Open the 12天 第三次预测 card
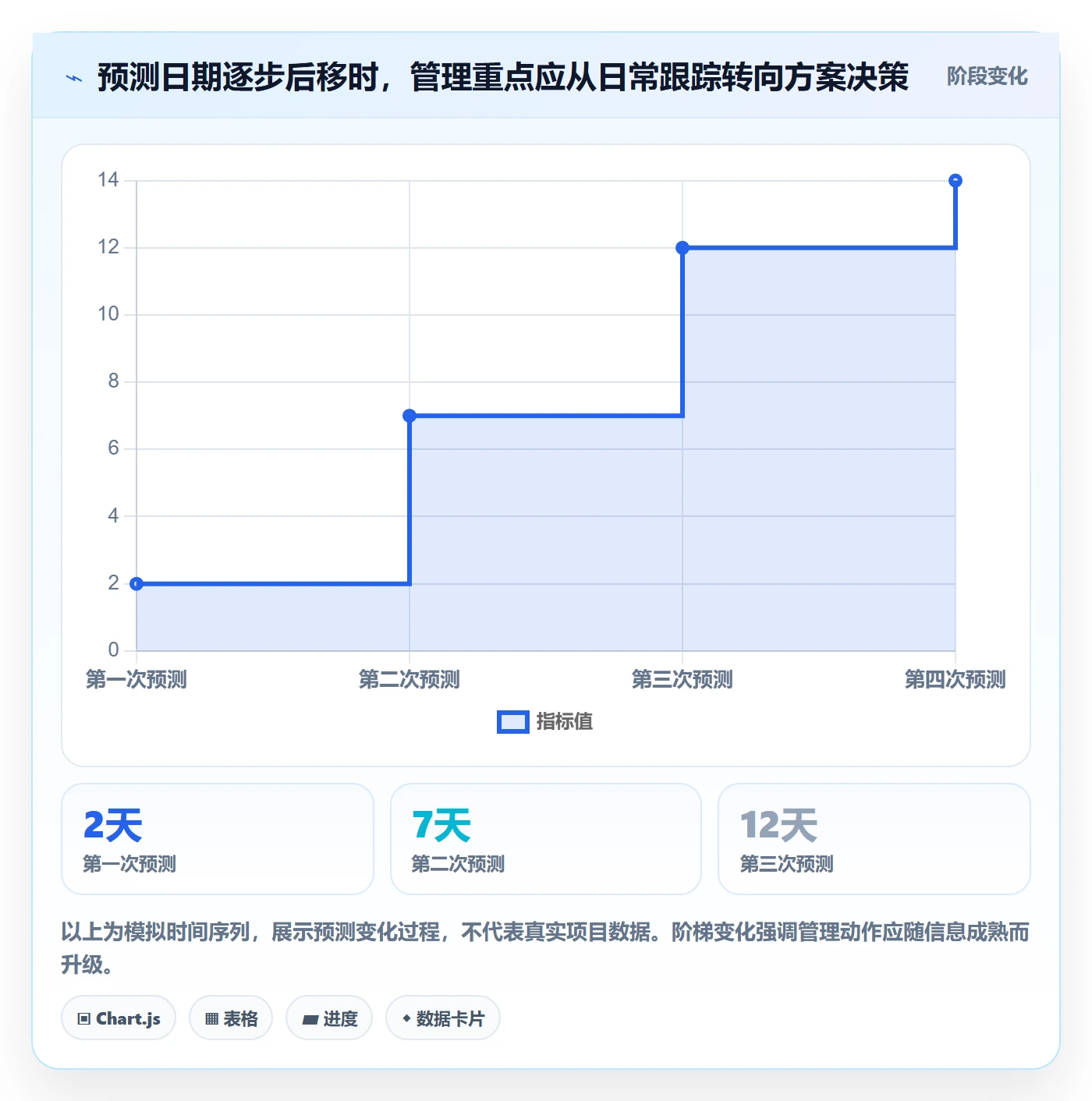This screenshot has width=1092, height=1101. [x=874, y=839]
